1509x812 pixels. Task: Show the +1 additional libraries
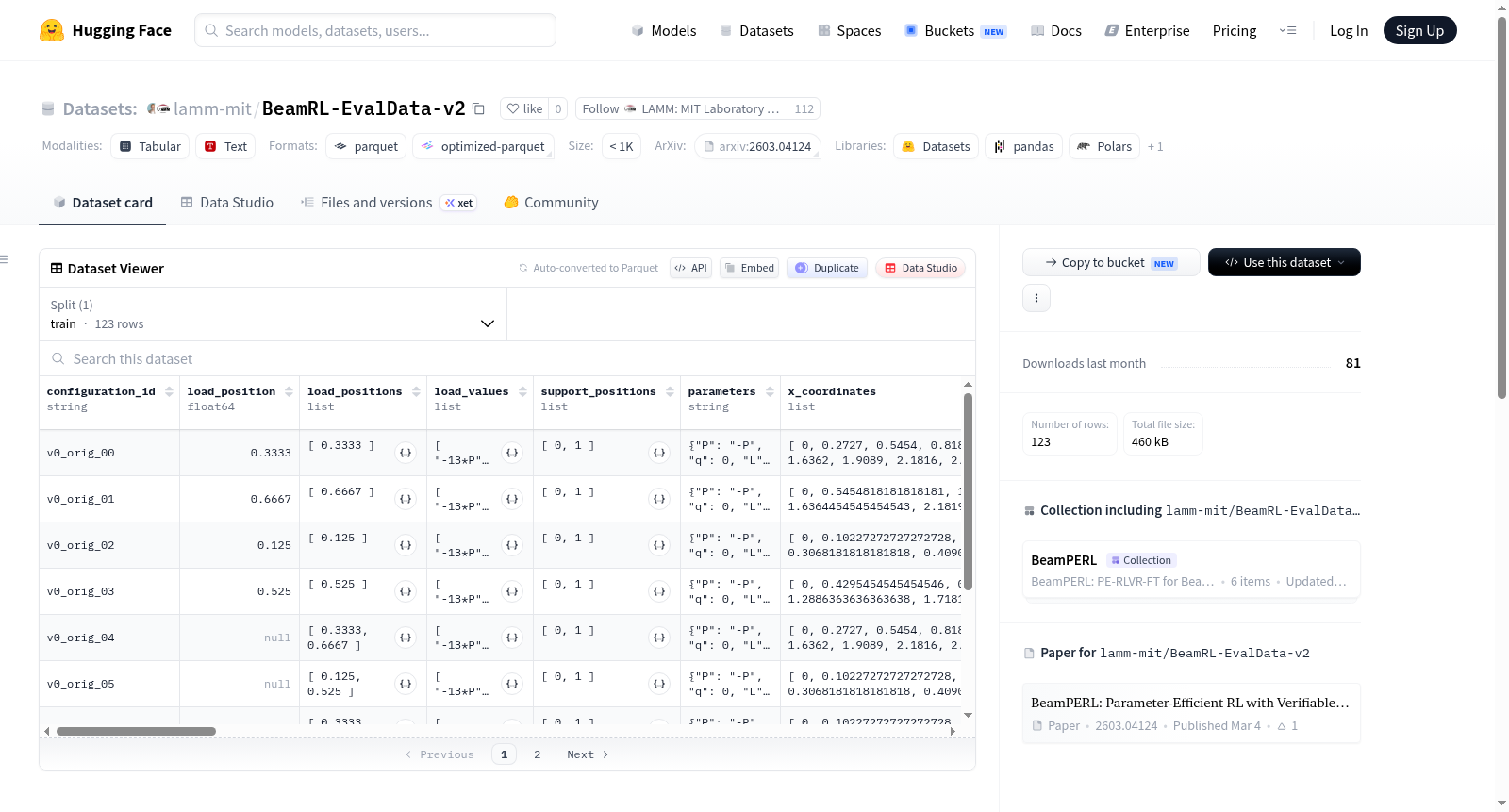tap(1155, 147)
